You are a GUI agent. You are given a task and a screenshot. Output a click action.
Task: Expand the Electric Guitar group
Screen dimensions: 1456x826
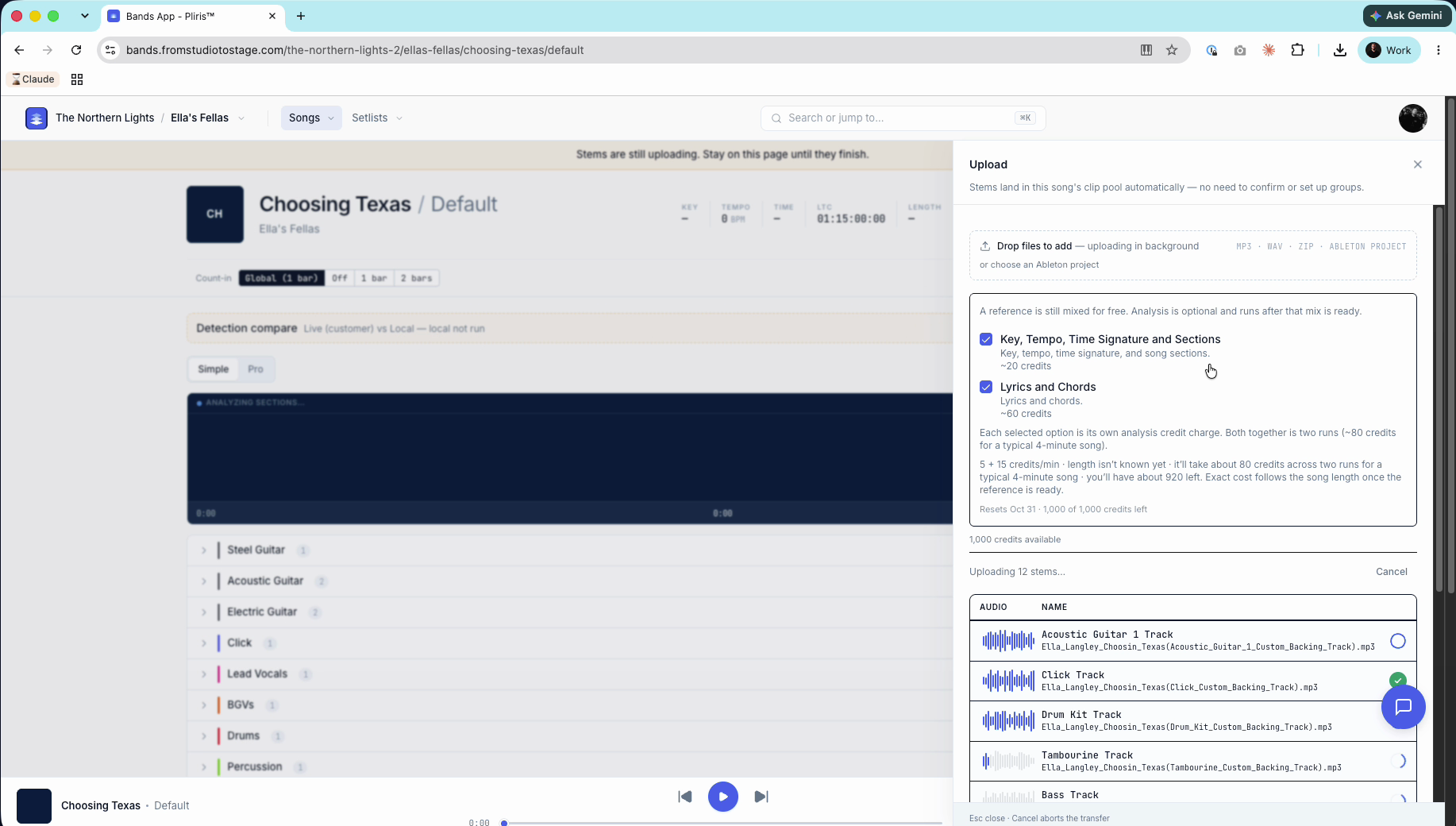pos(204,612)
